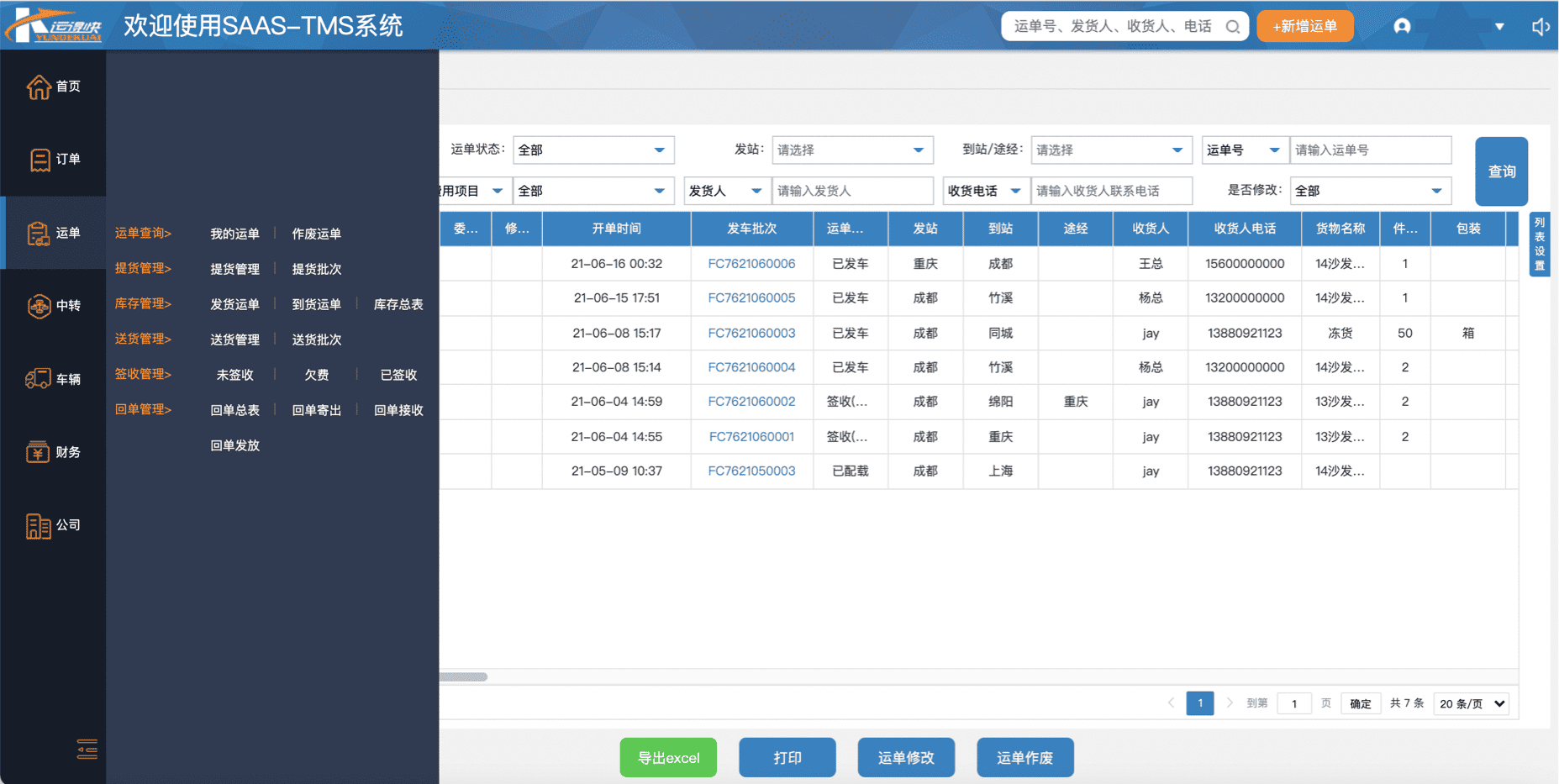Open the user avatar account icon
The width and height of the screenshot is (1559, 784).
(1402, 27)
